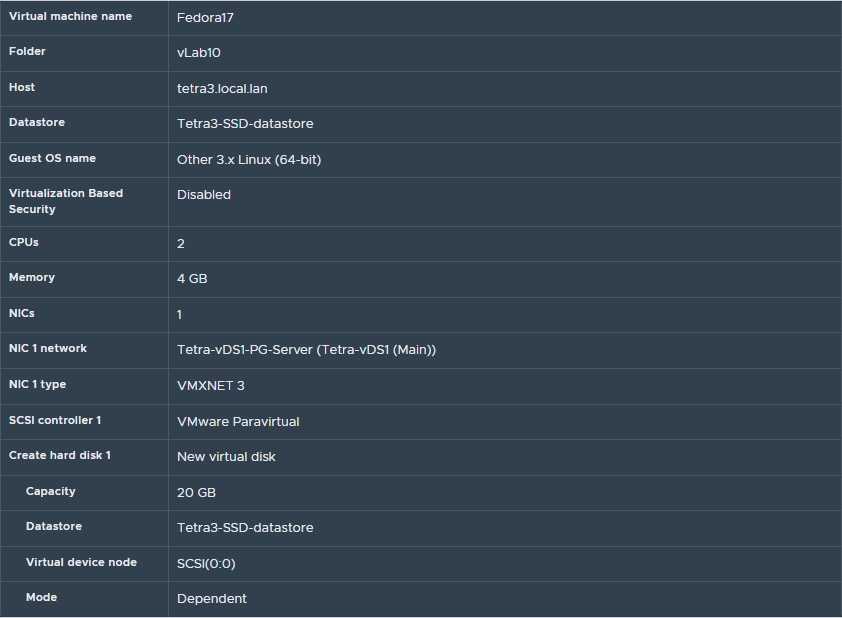The height and width of the screenshot is (618, 842).
Task: Click the NICs row label
Action: (22, 313)
